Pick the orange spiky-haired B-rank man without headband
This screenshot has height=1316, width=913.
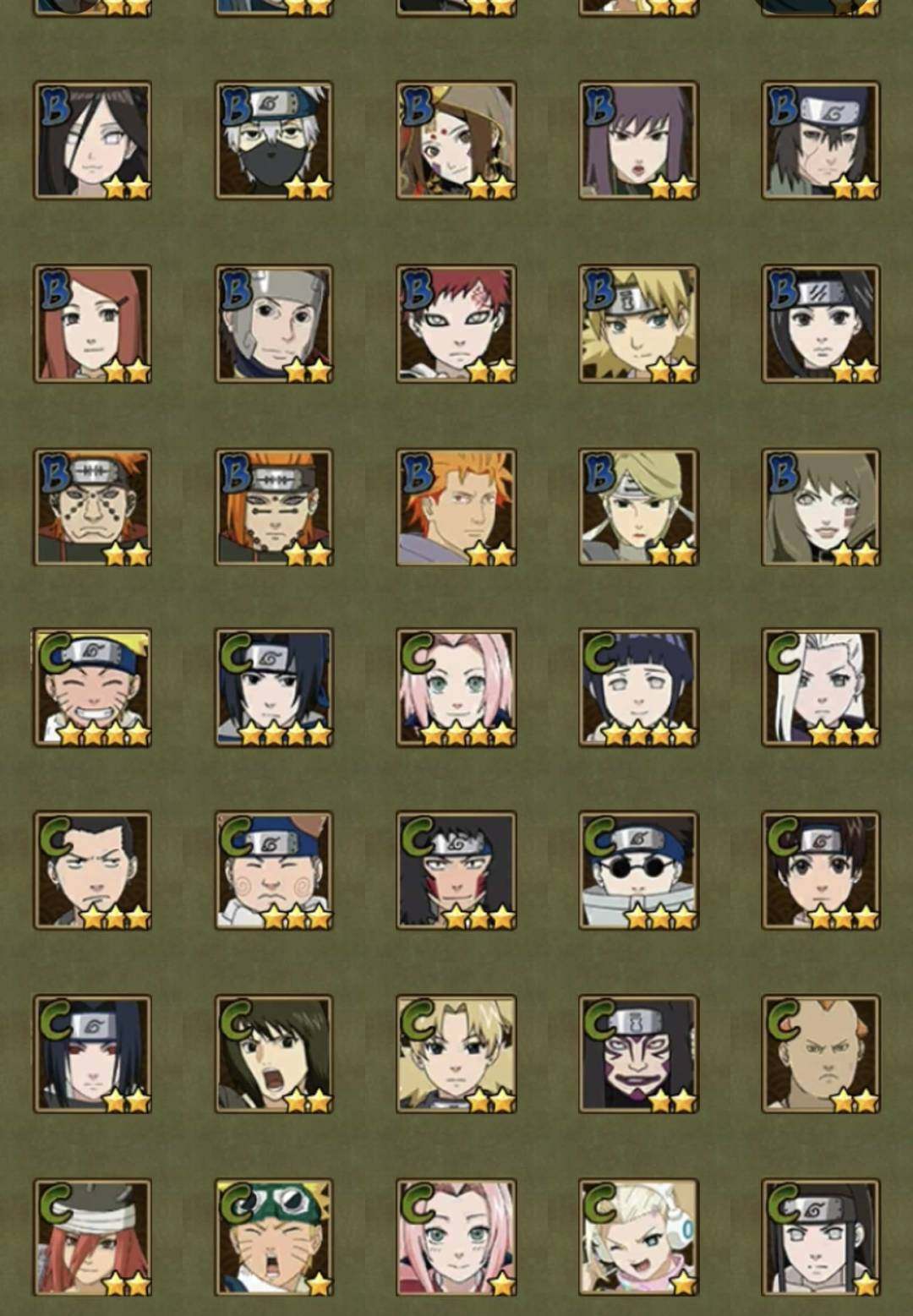point(456,507)
